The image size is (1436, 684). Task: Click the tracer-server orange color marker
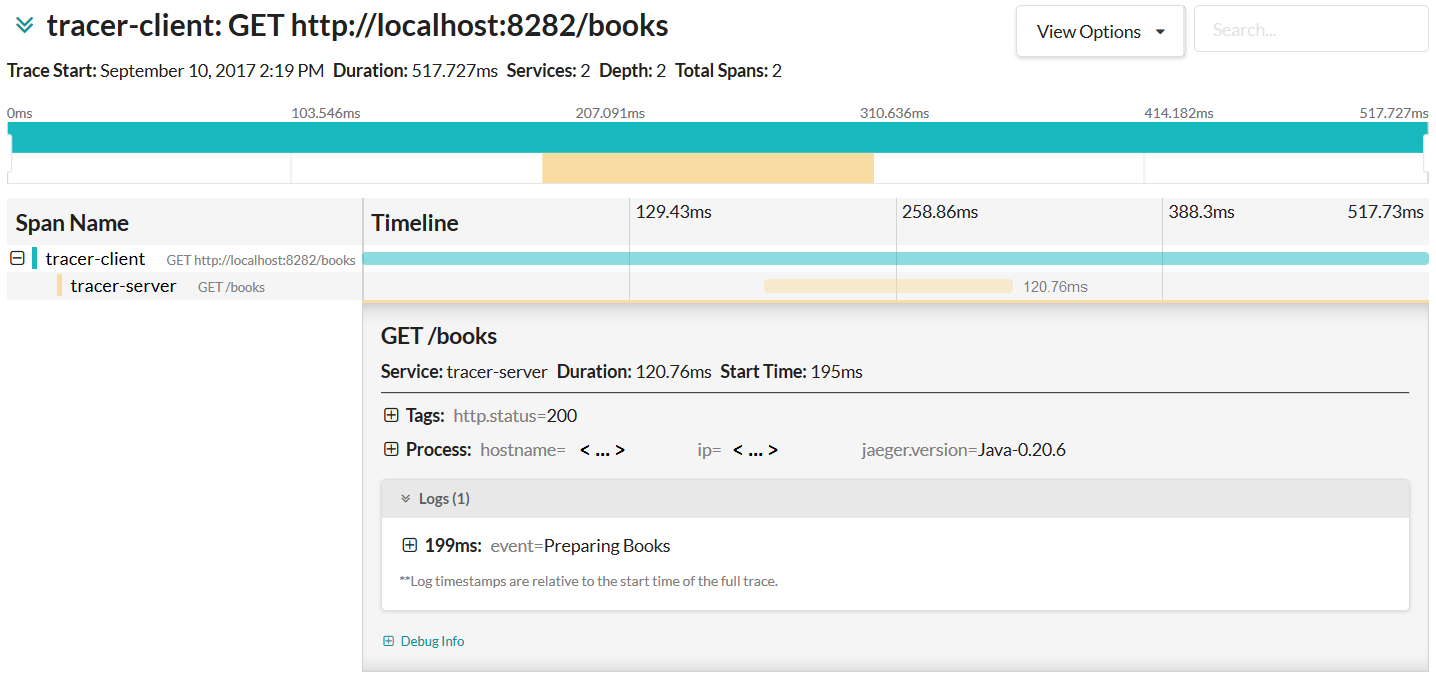coord(60,286)
